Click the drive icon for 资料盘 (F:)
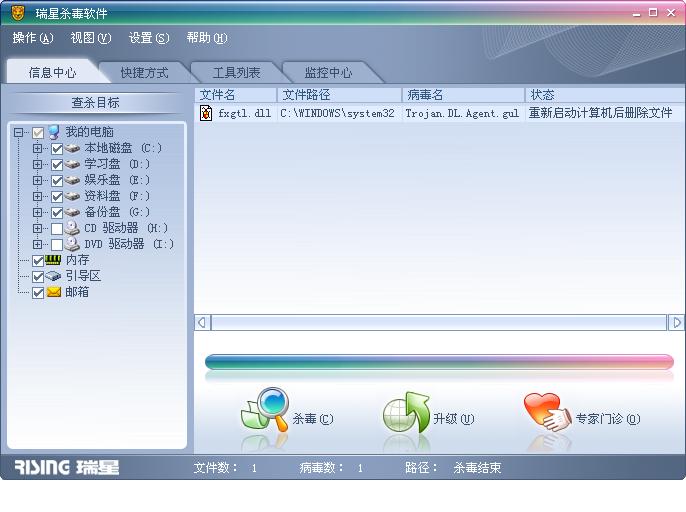 tap(73, 196)
